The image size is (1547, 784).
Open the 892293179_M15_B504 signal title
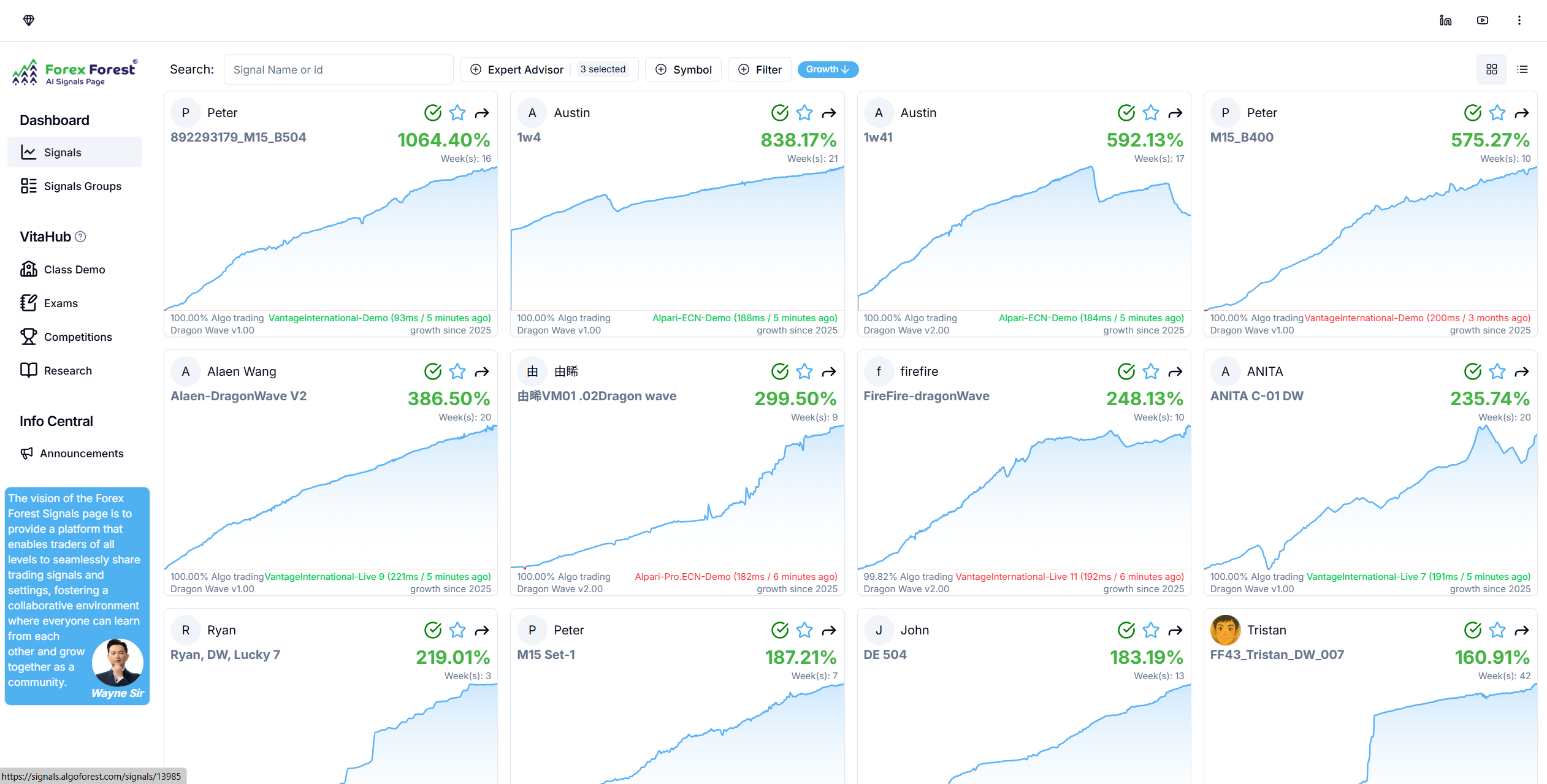tap(238, 137)
